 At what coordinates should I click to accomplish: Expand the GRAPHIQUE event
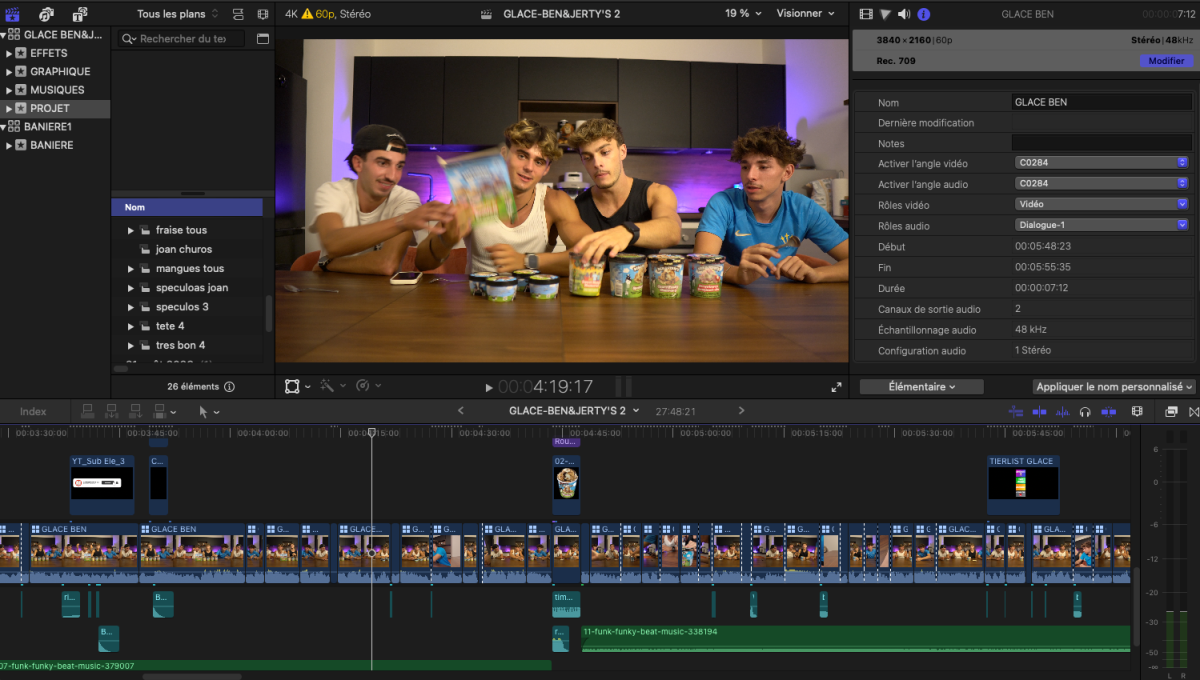pos(9,71)
